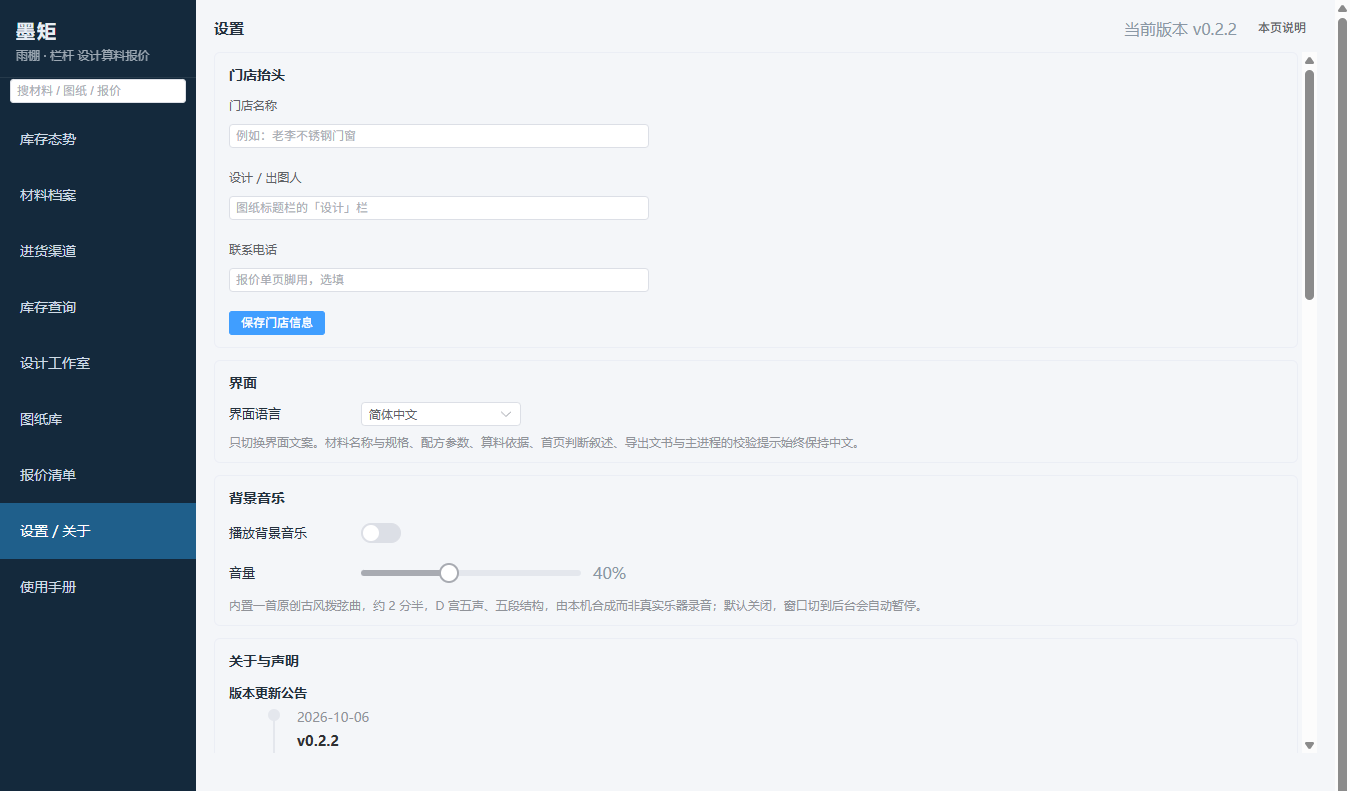The image size is (1350, 791).
Task: Click the page scrollbar up arrow
Action: tap(1342, 8)
